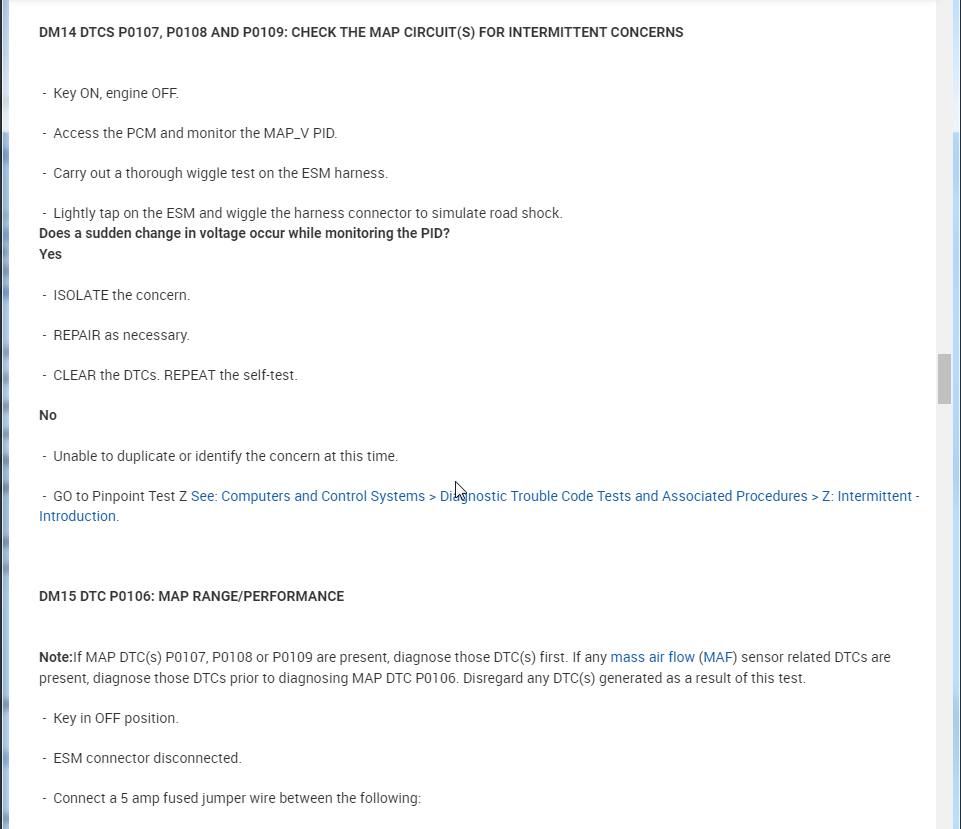Image resolution: width=961 pixels, height=829 pixels.
Task: Click the vertical scrollbar thumb
Action: (944, 378)
